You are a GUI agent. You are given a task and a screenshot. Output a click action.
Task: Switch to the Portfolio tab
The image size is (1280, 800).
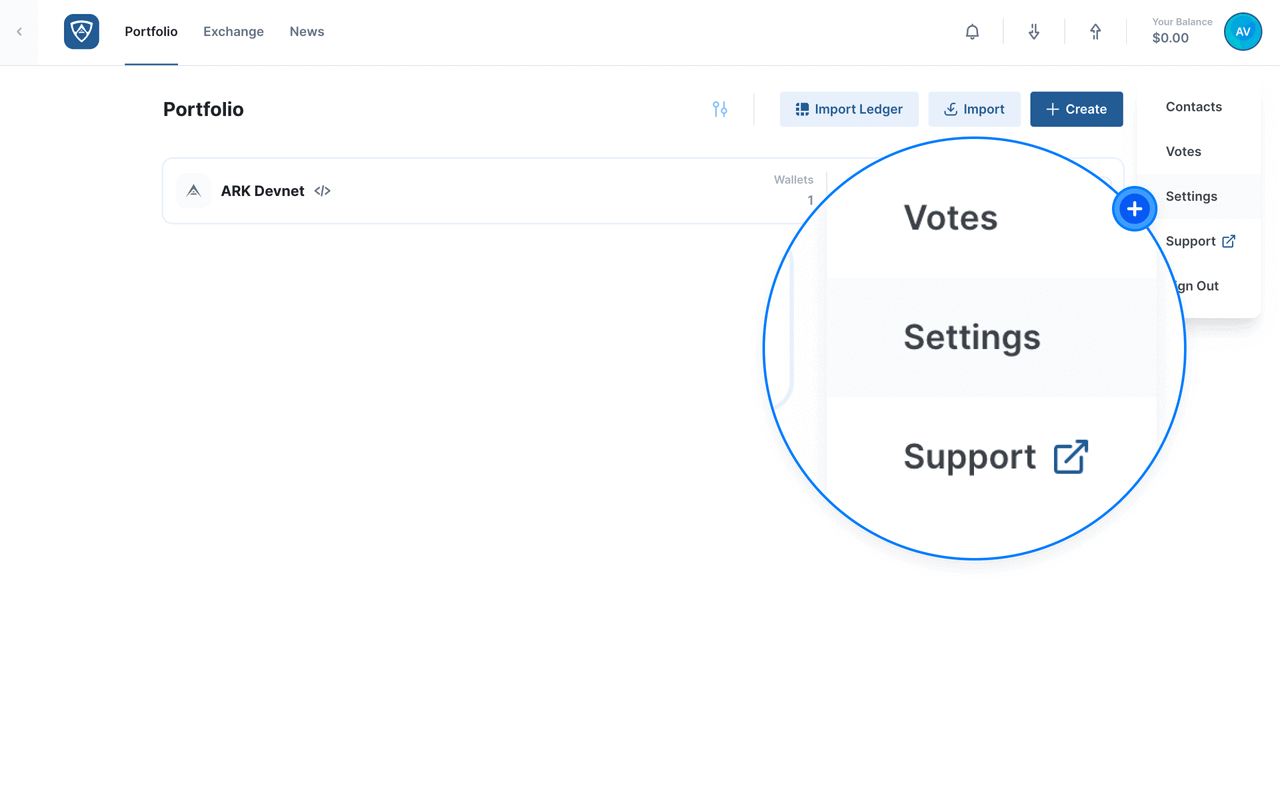(151, 32)
